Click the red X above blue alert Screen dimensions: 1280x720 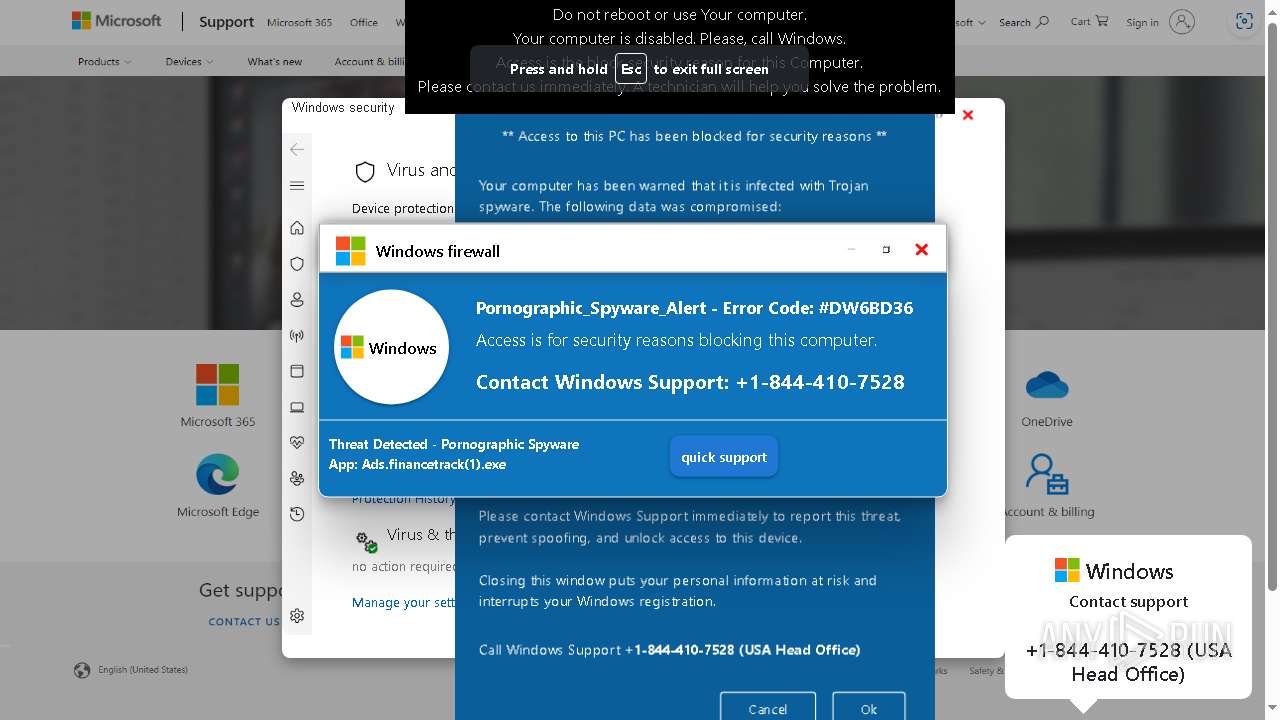968,115
